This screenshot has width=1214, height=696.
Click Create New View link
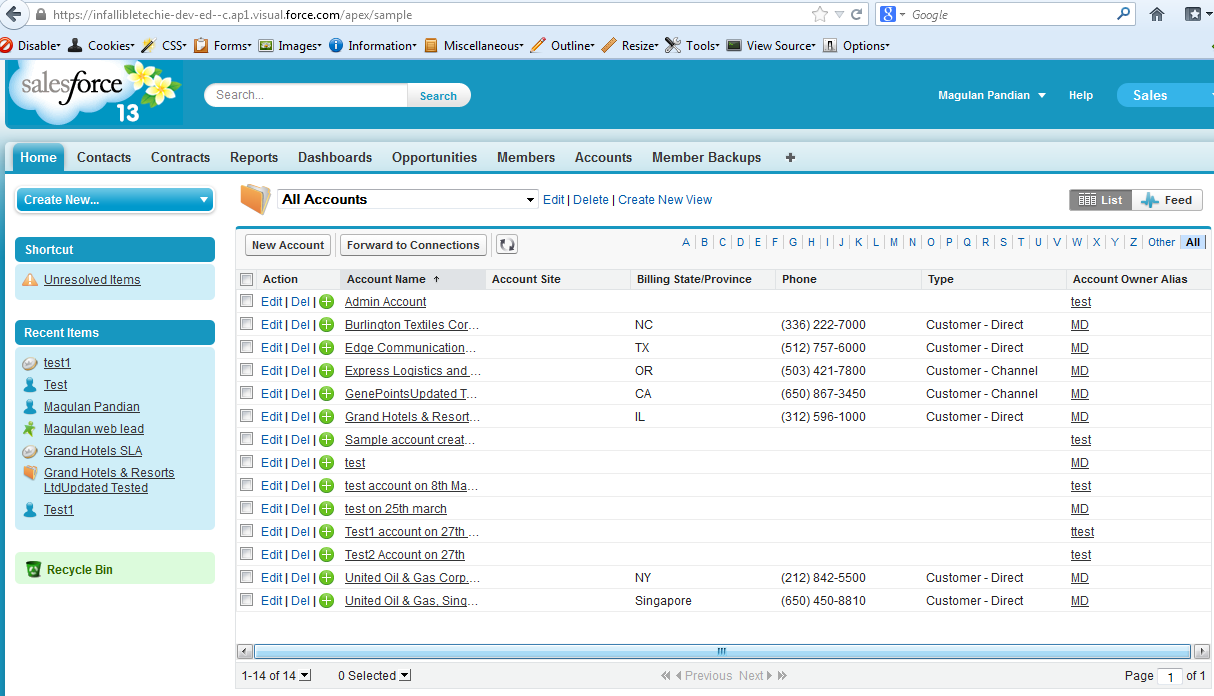665,200
